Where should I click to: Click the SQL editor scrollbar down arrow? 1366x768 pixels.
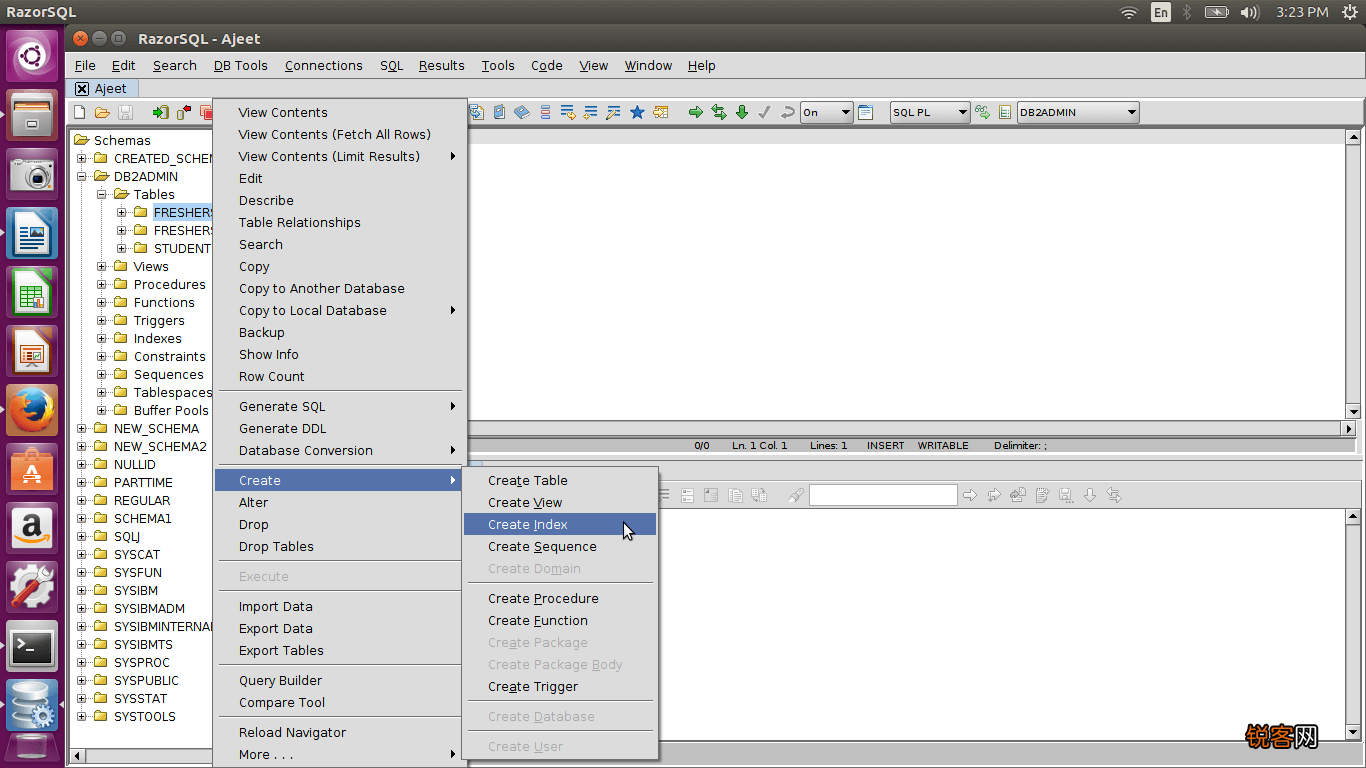(1353, 412)
